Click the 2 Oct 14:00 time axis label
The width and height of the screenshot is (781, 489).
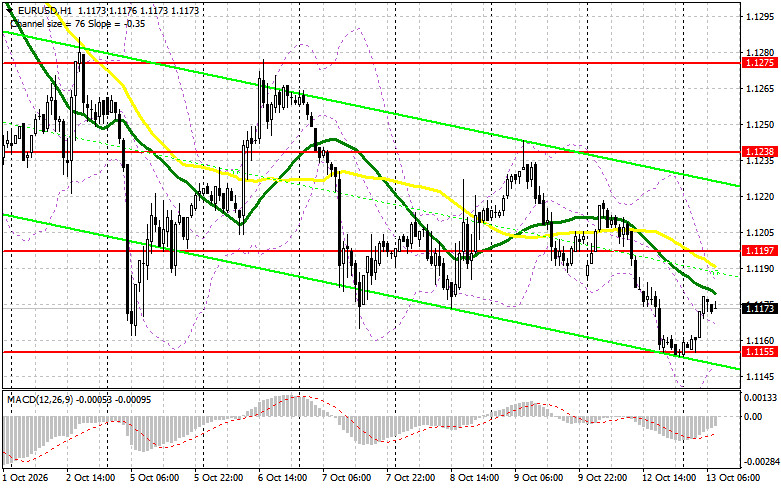click(91, 478)
